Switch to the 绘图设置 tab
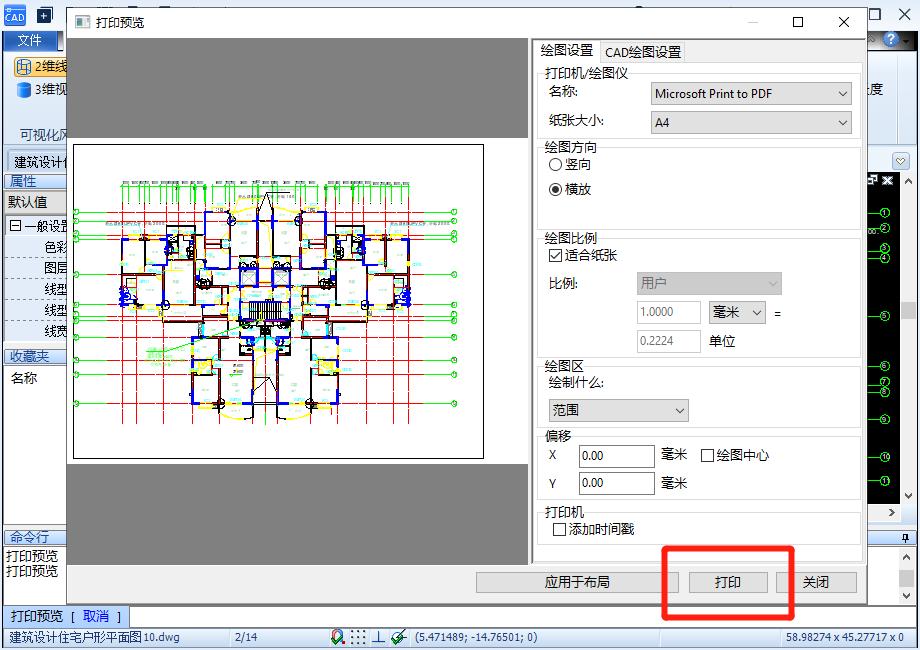Viewport: 920px width, 650px height. coord(567,51)
